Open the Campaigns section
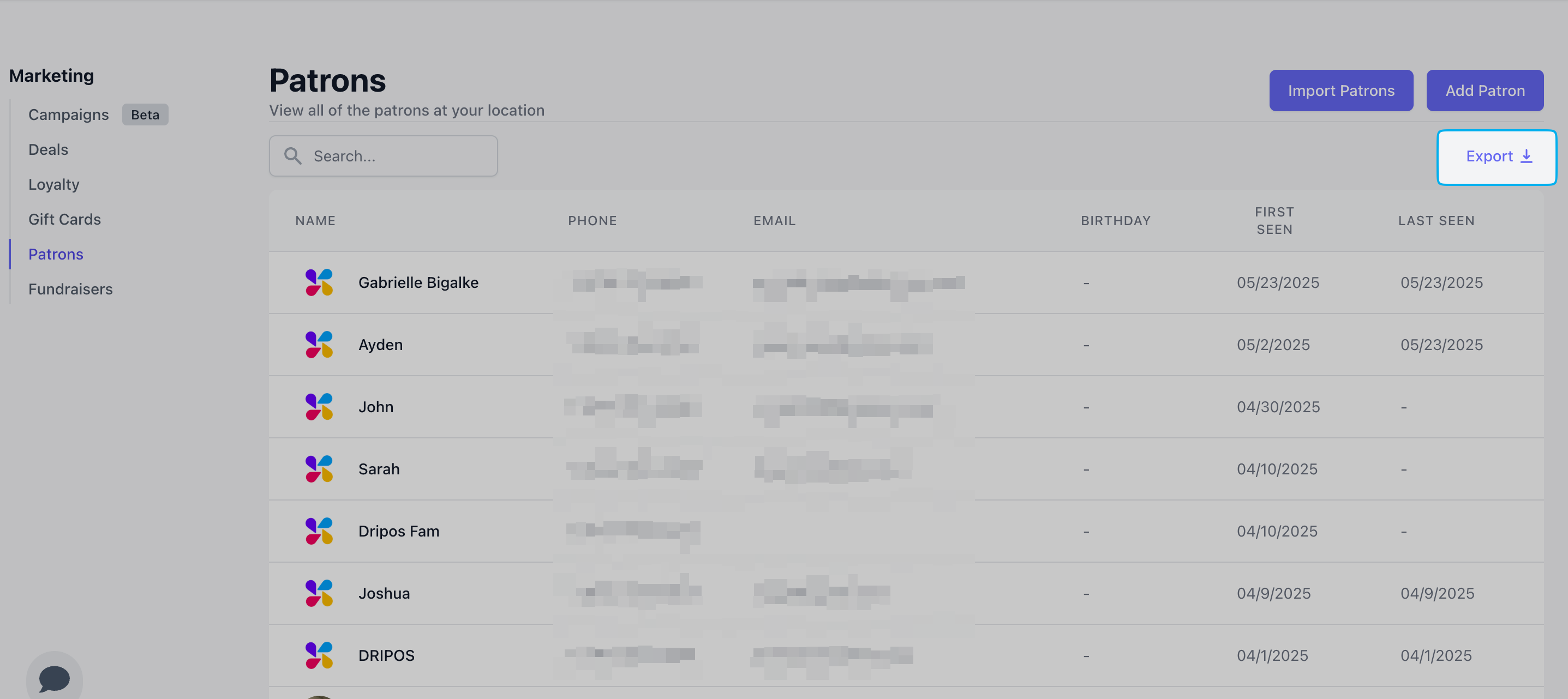The image size is (1568, 699). 68,115
